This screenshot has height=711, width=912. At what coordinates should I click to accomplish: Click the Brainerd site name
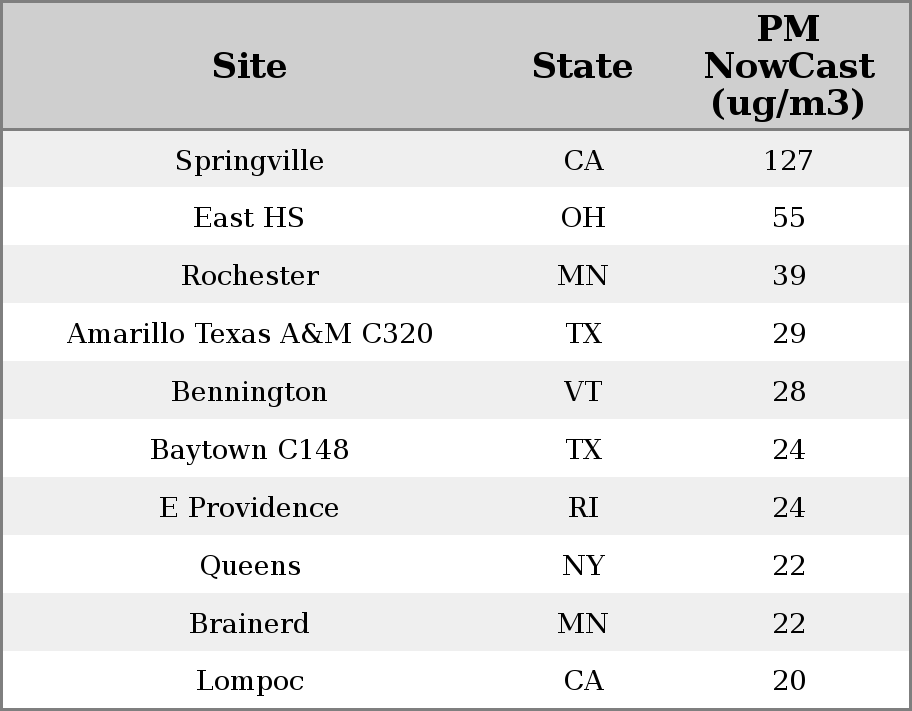point(249,624)
